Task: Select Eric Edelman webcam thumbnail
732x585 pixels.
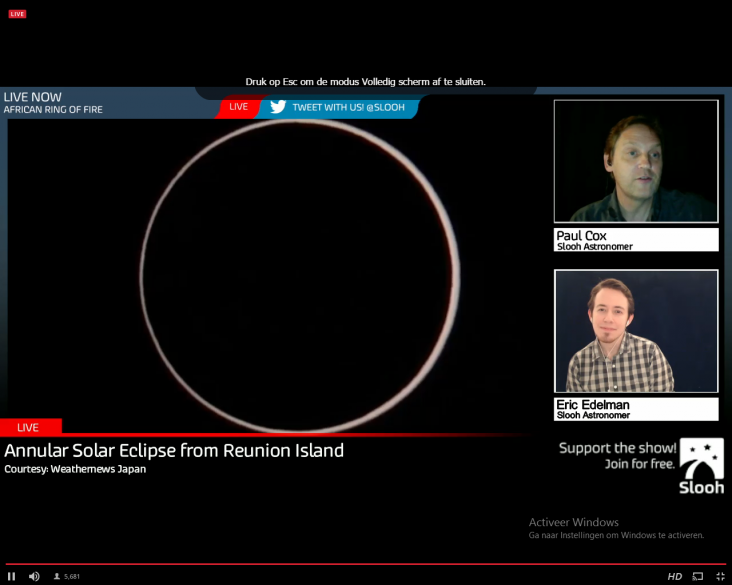Action: (636, 331)
